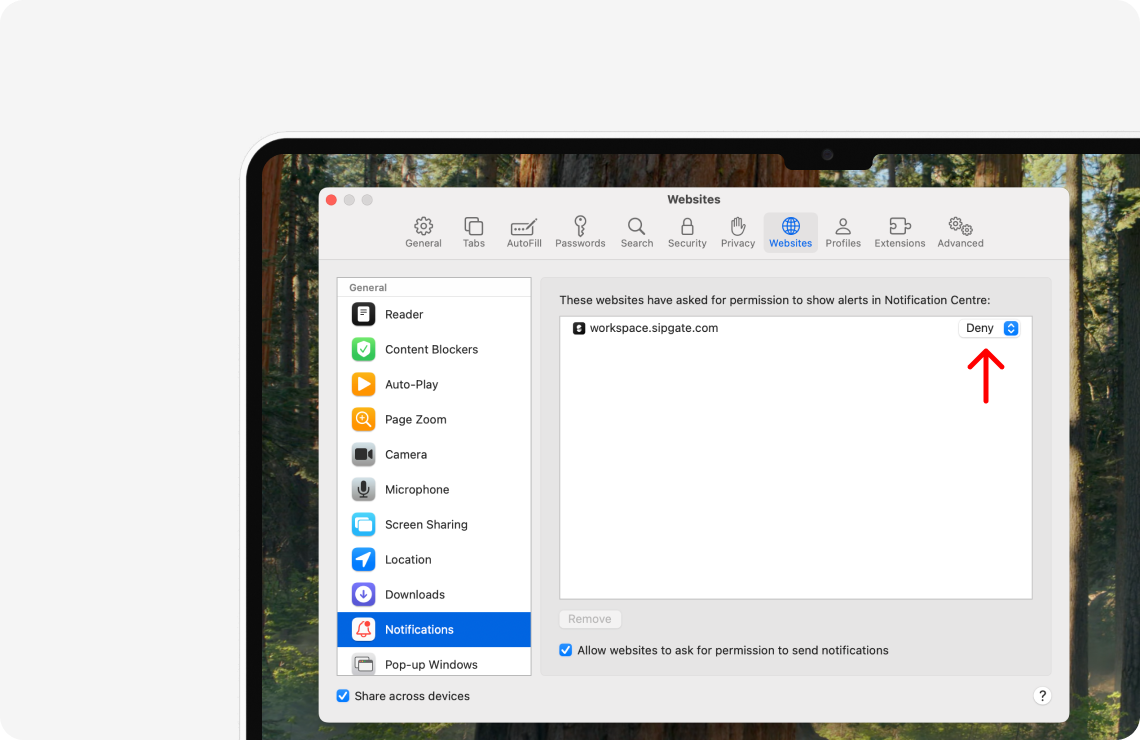1140x740 pixels.
Task: Open the Privacy settings pane
Action: point(738,233)
